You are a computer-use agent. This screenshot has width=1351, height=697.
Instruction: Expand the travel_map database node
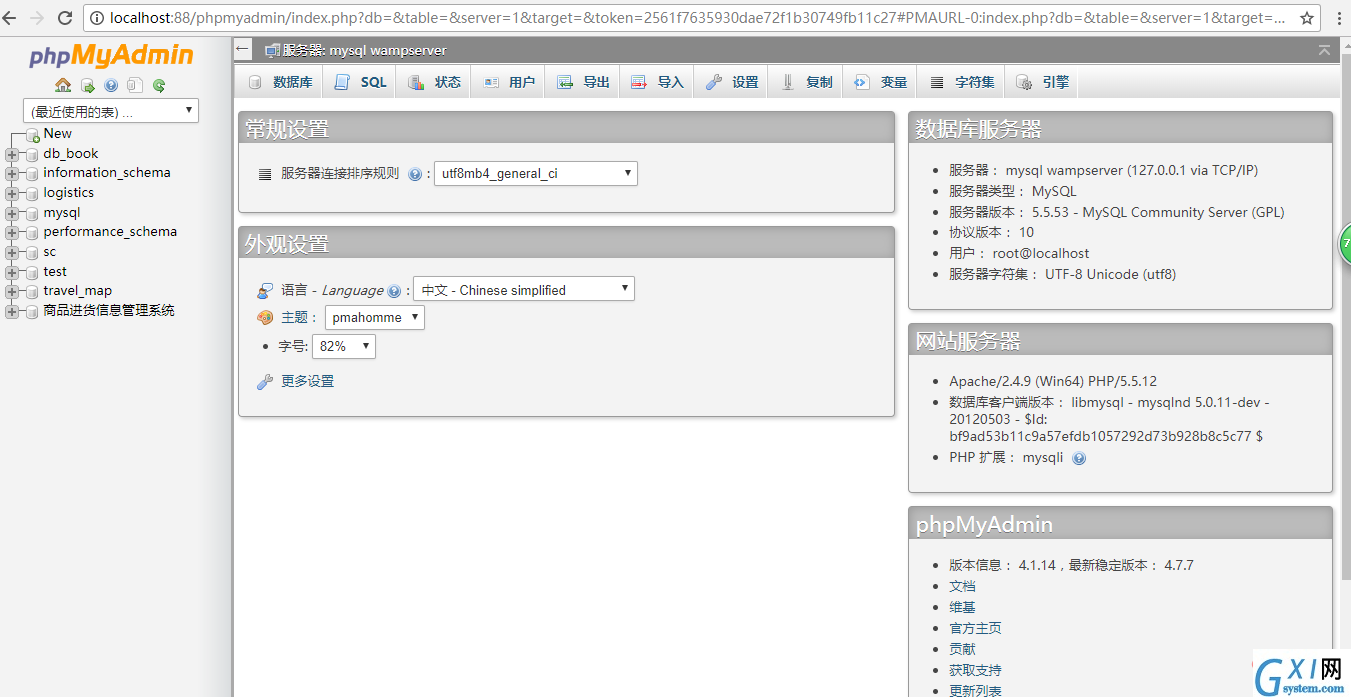(12, 291)
